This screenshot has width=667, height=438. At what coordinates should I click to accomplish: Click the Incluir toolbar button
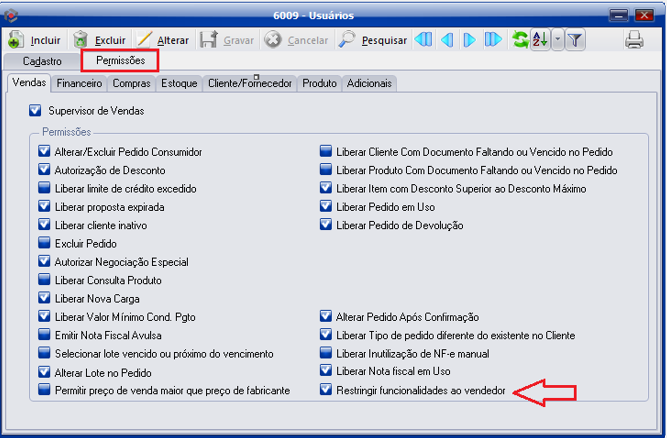(x=35, y=40)
